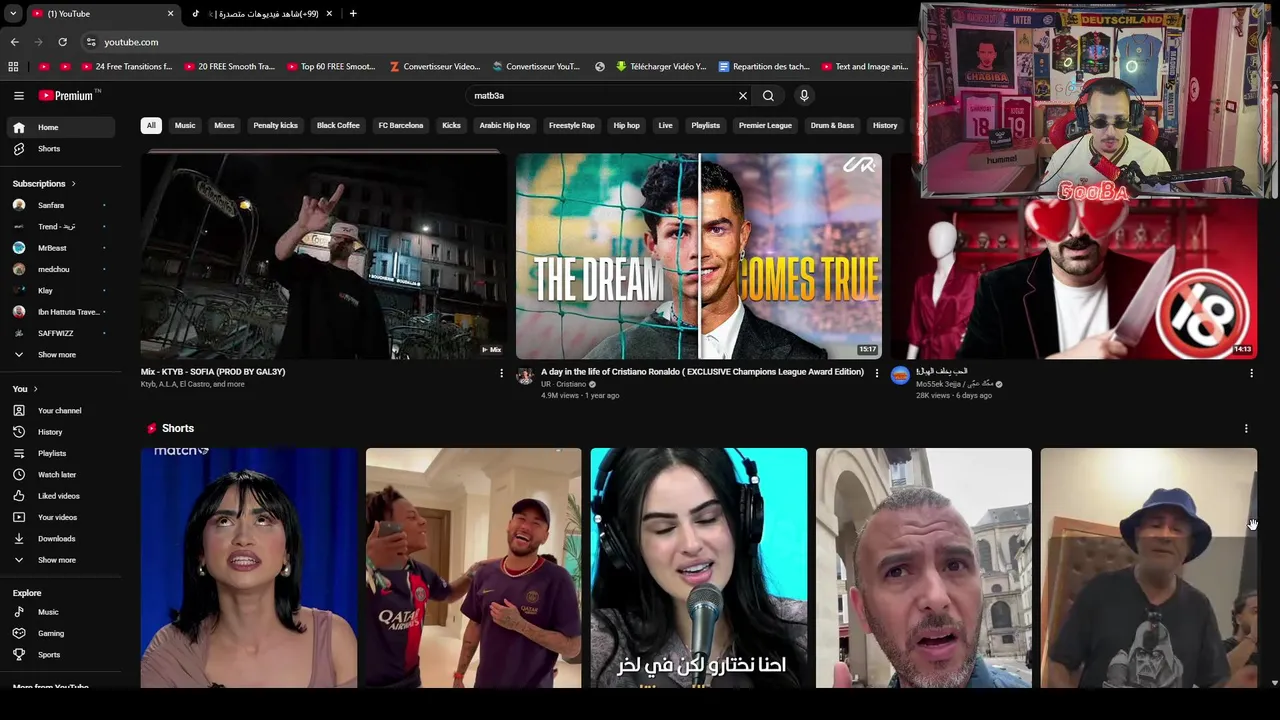The width and height of the screenshot is (1280, 720).
Task: Open Downloads in the sidebar
Action: 60,539
